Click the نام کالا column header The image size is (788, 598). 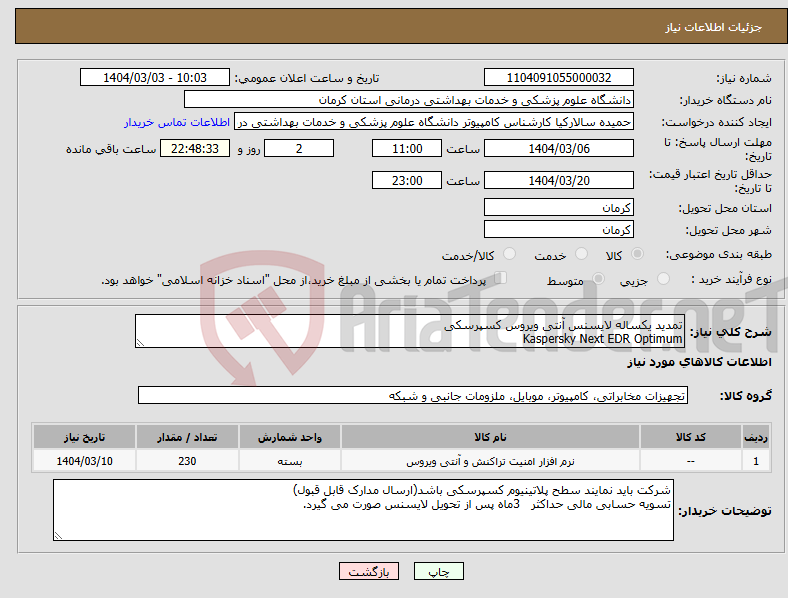point(490,437)
